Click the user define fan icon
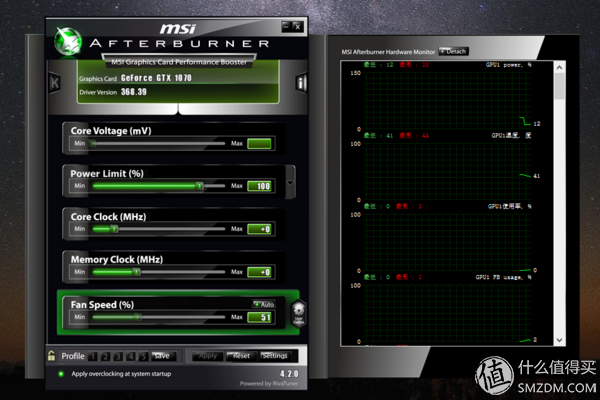Viewport: 600px width, 400px height. coord(298,313)
